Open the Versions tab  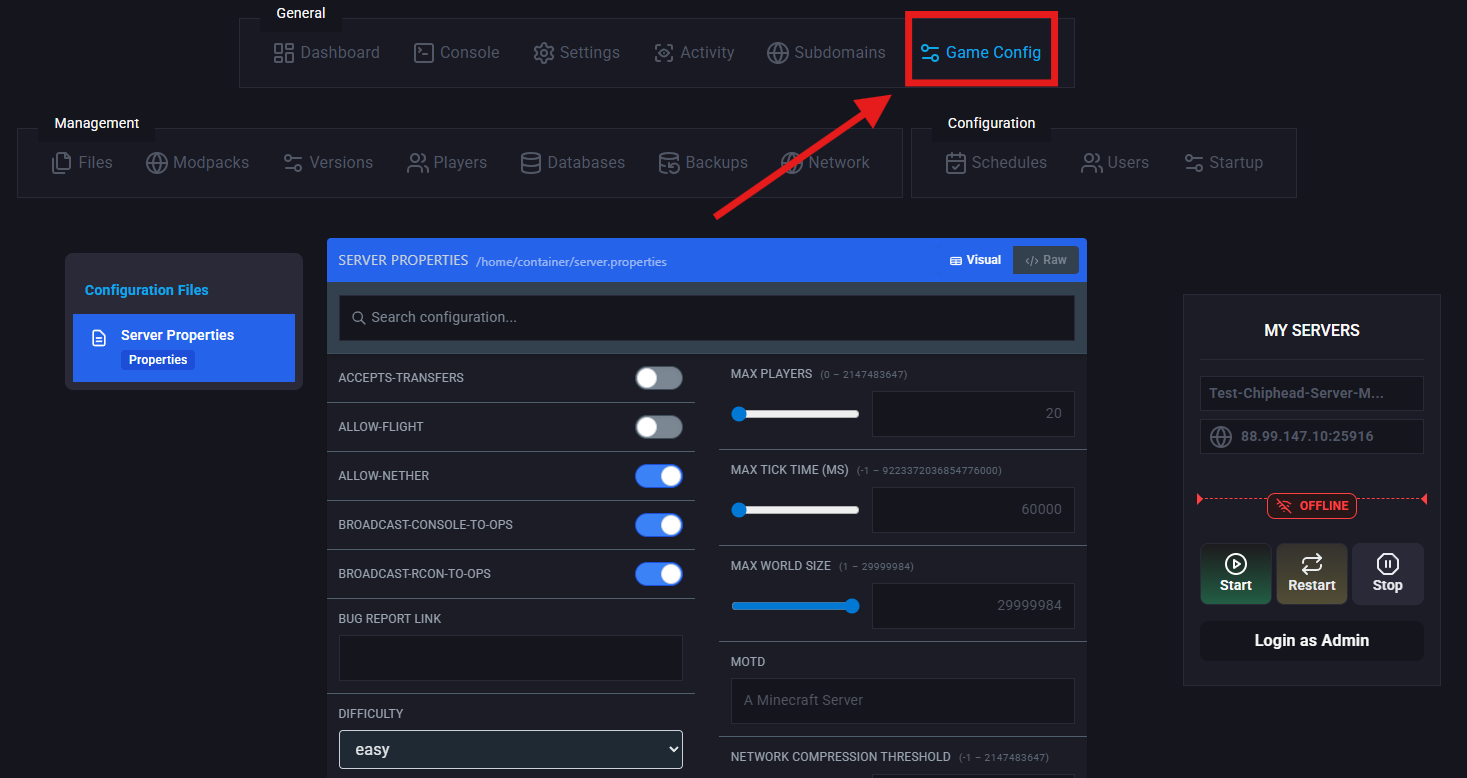(328, 163)
